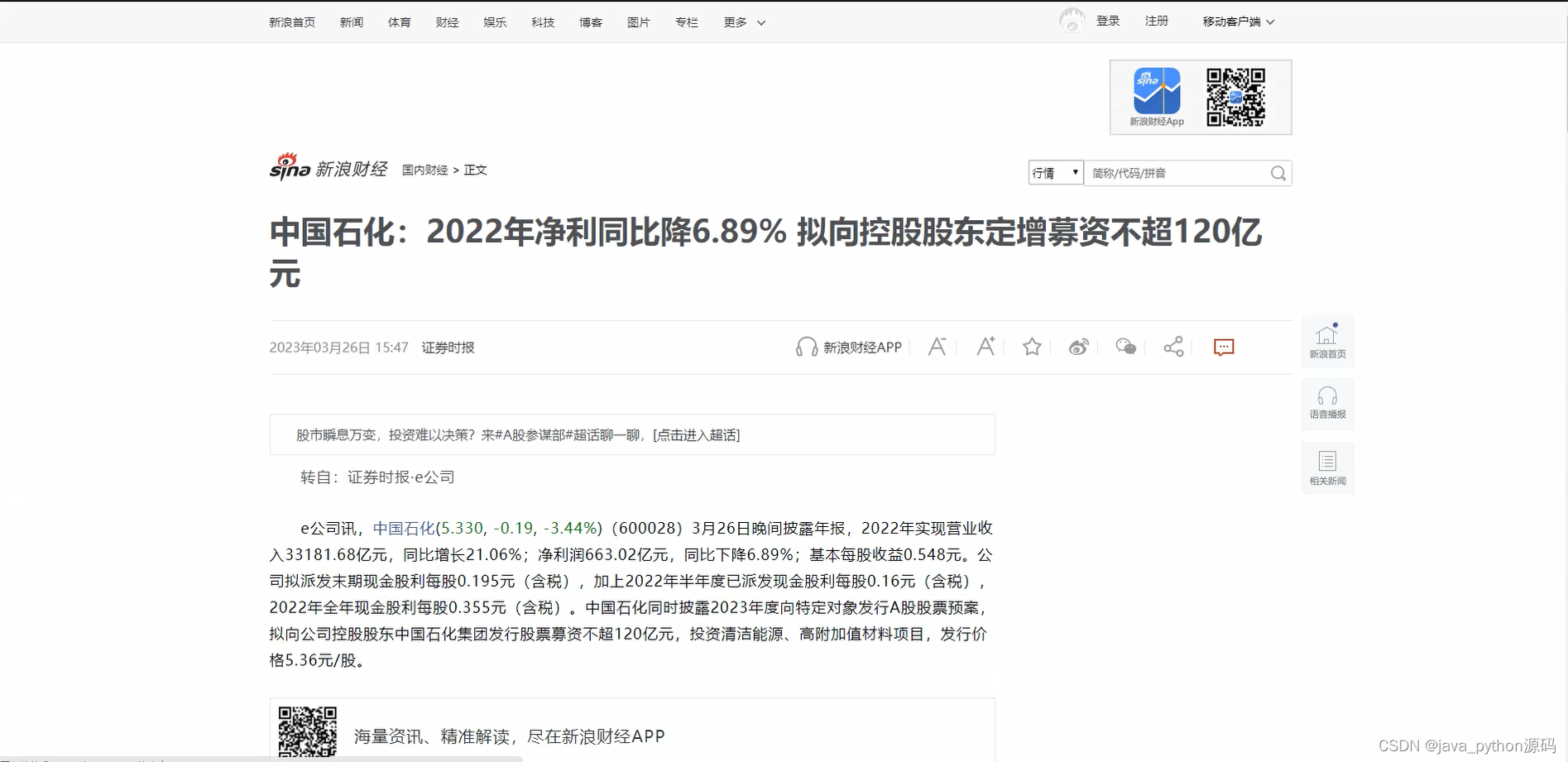The width and height of the screenshot is (1568, 762).
Task: Click the 证券时报 source link
Action: (448, 347)
